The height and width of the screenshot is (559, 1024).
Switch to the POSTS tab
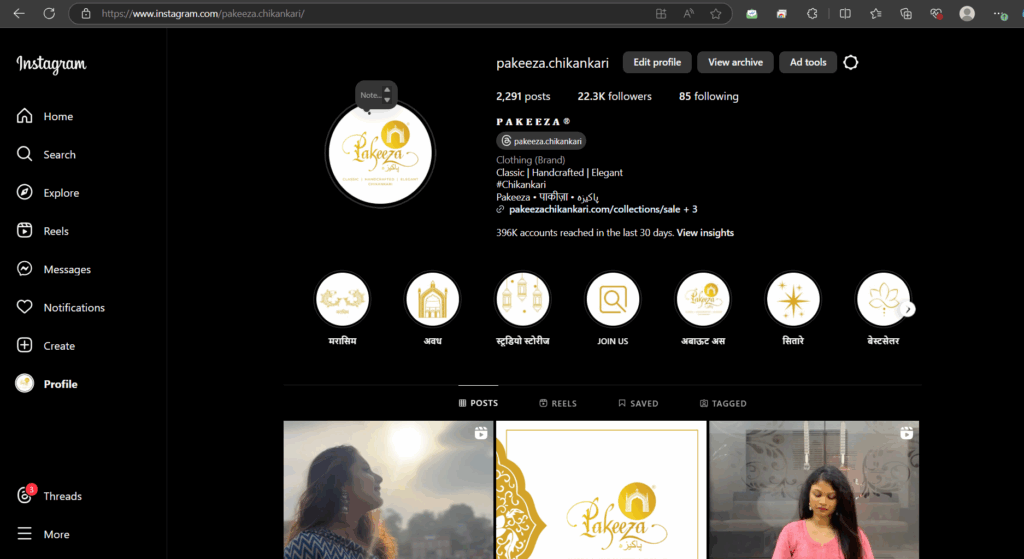pyautogui.click(x=478, y=403)
